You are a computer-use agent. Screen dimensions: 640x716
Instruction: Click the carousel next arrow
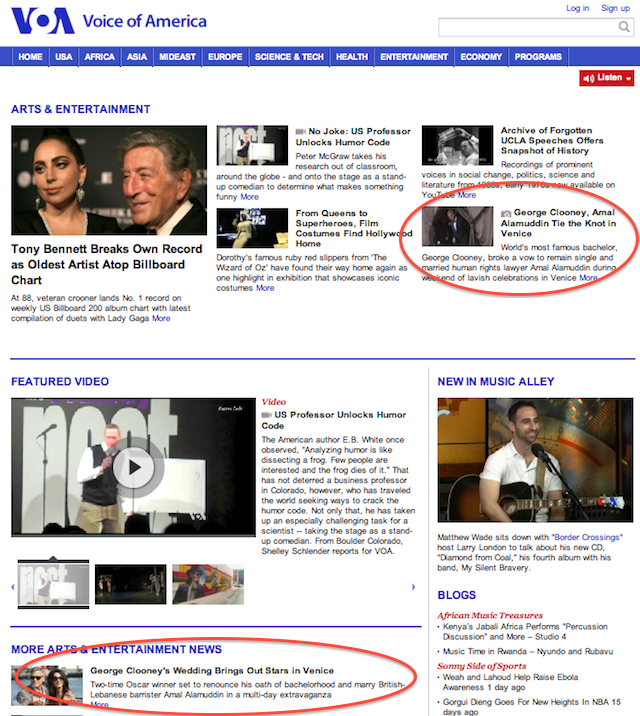point(414,587)
